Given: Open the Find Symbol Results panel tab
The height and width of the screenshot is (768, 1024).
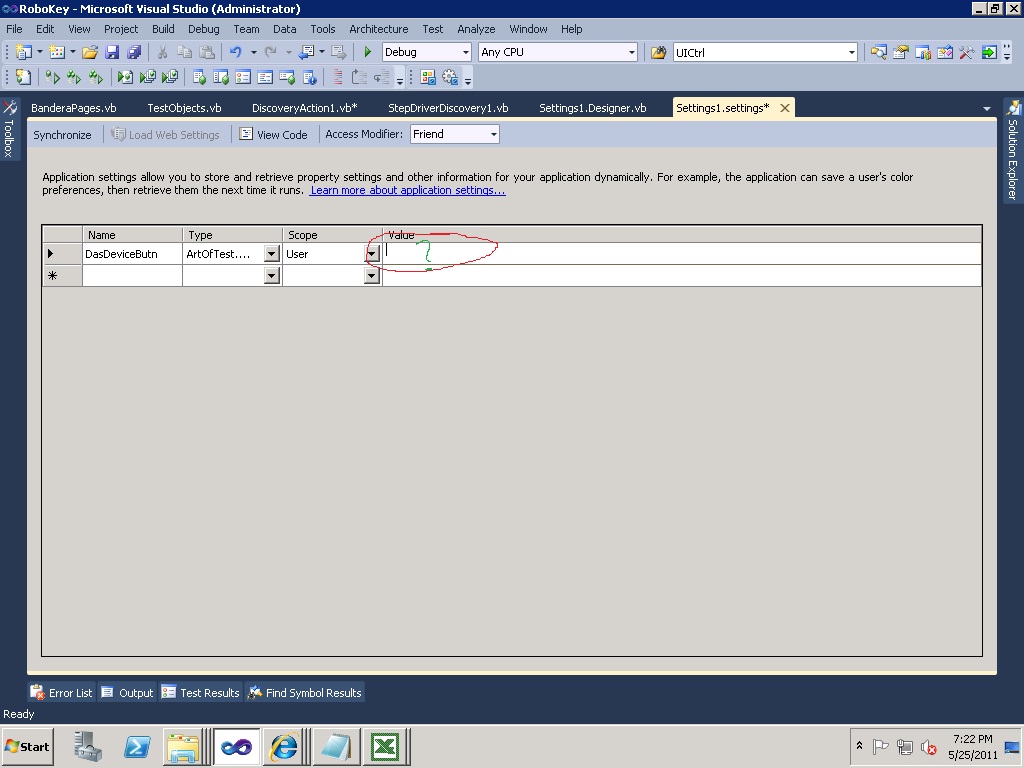Looking at the screenshot, I should (305, 692).
